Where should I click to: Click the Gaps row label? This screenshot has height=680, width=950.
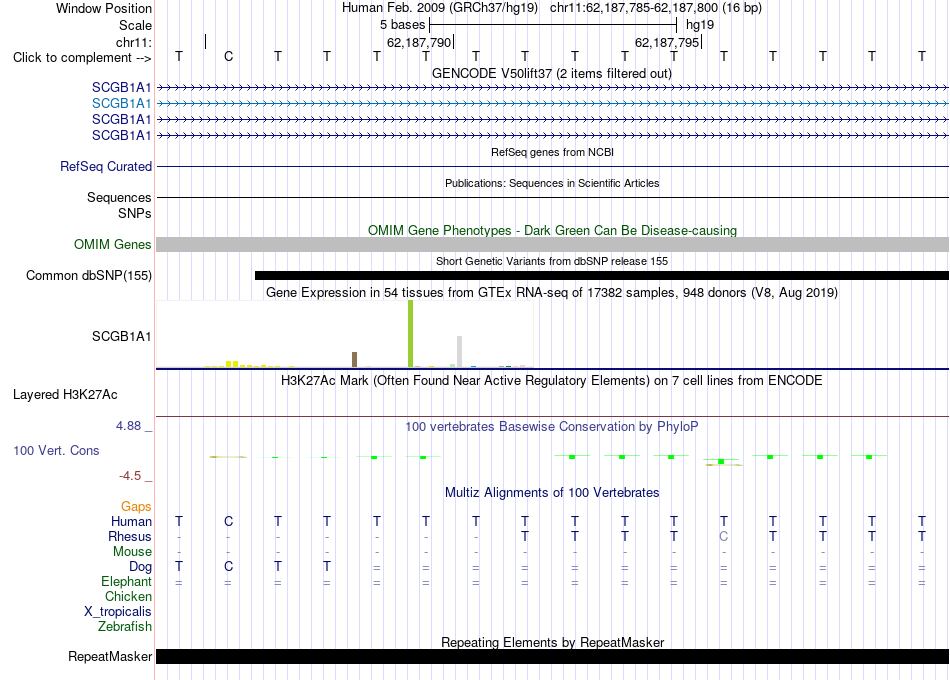[136, 507]
